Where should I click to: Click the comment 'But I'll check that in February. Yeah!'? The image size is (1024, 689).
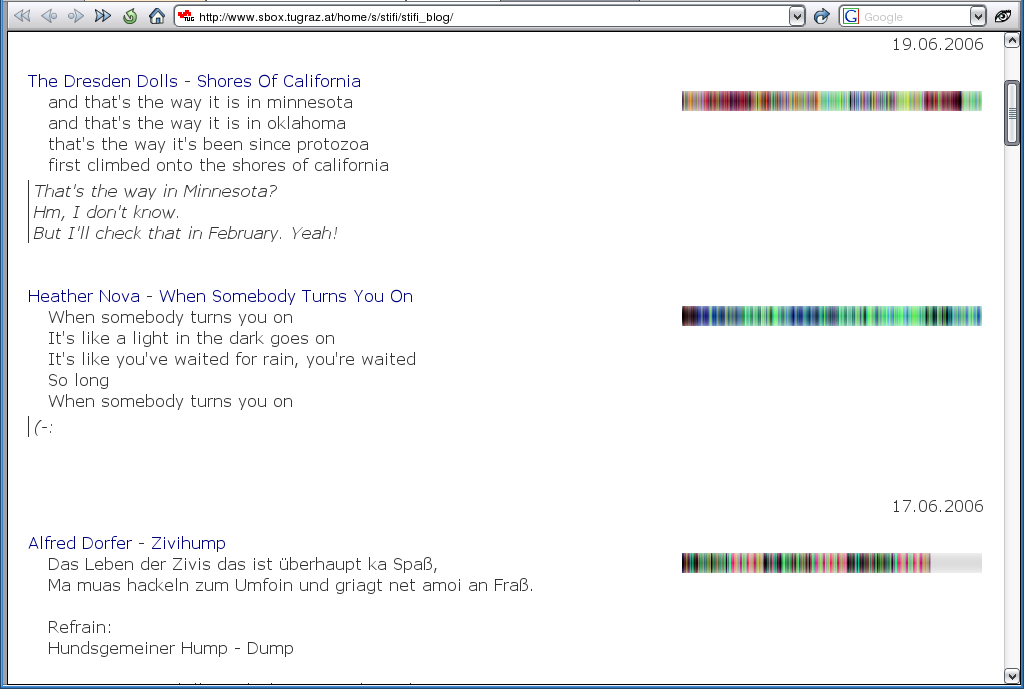click(x=185, y=233)
